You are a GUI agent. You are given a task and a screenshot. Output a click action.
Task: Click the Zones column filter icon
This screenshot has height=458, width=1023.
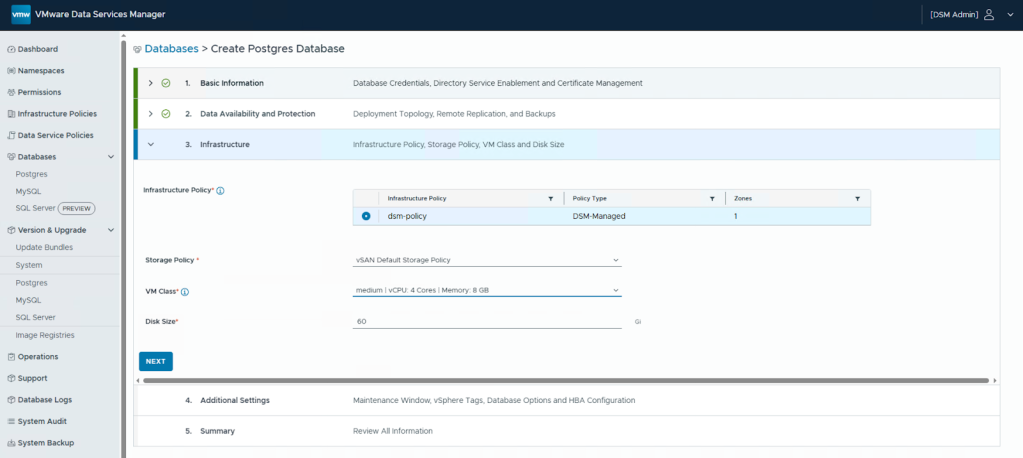(857, 199)
